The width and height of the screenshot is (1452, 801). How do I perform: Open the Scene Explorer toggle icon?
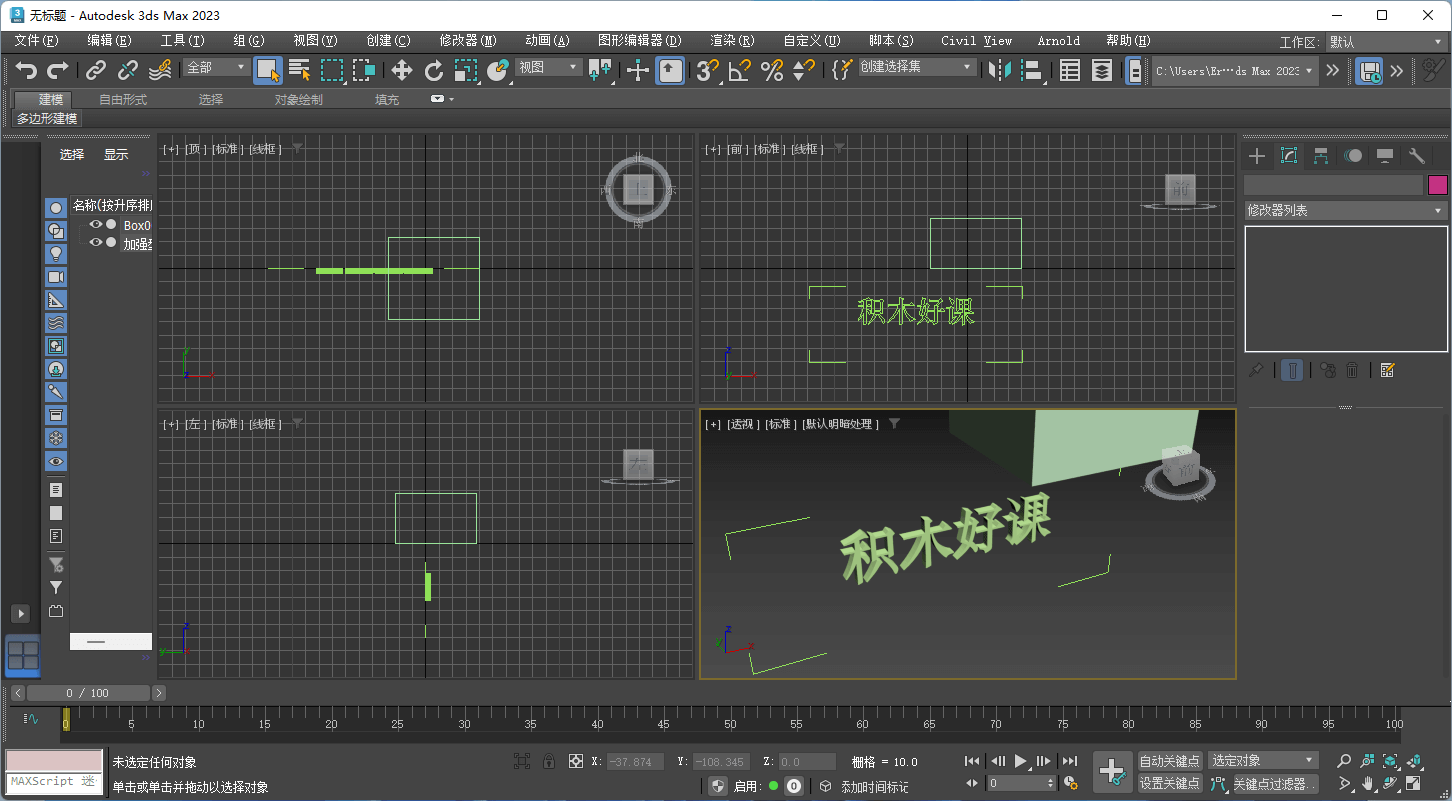coord(1069,70)
